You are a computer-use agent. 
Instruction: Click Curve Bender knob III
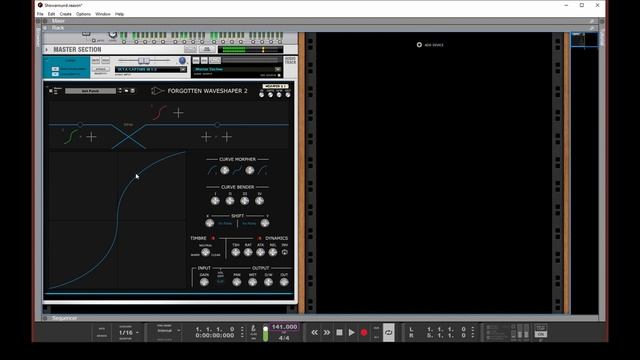(244, 200)
